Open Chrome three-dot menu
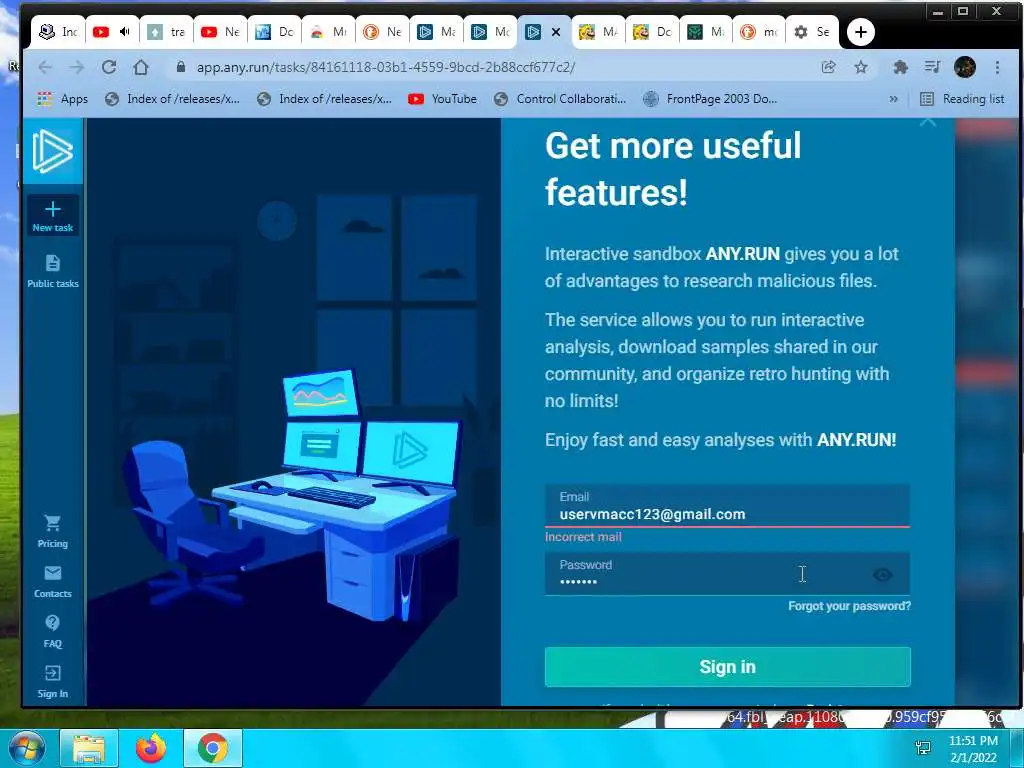 [x=997, y=67]
